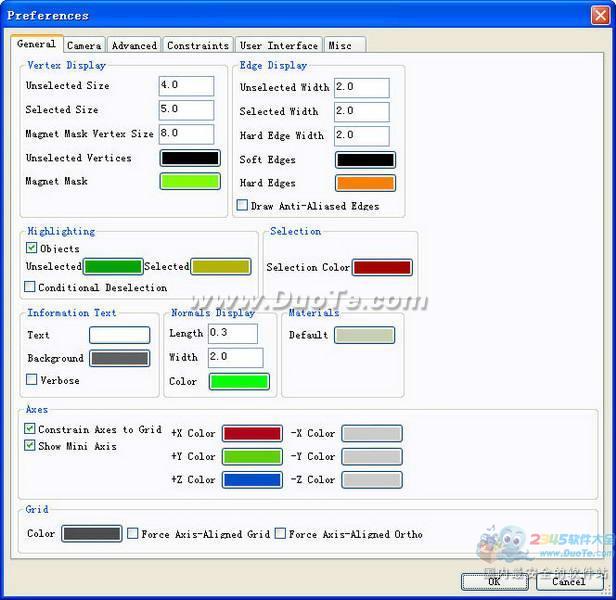Open the Camera preferences tab

click(x=84, y=45)
